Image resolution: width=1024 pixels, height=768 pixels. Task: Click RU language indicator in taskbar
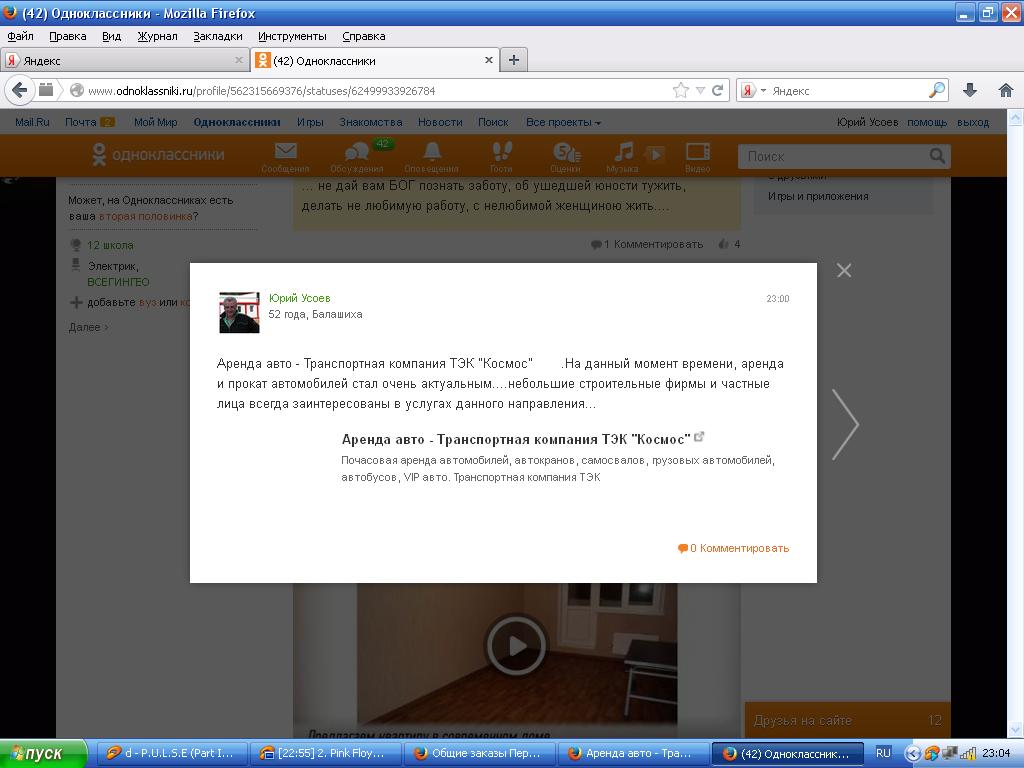(x=883, y=753)
